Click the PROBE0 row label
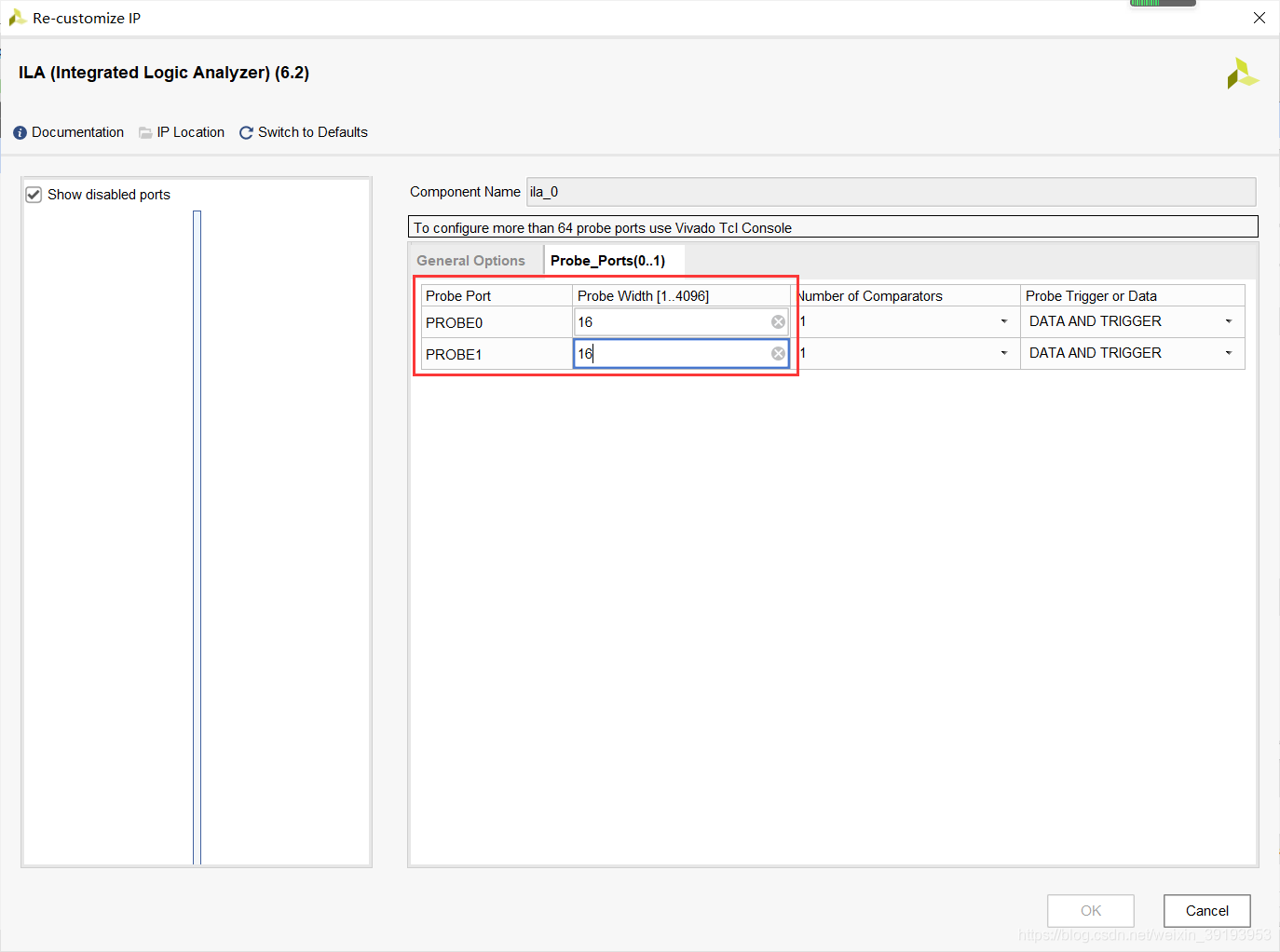The width and height of the screenshot is (1280, 952). coord(455,323)
